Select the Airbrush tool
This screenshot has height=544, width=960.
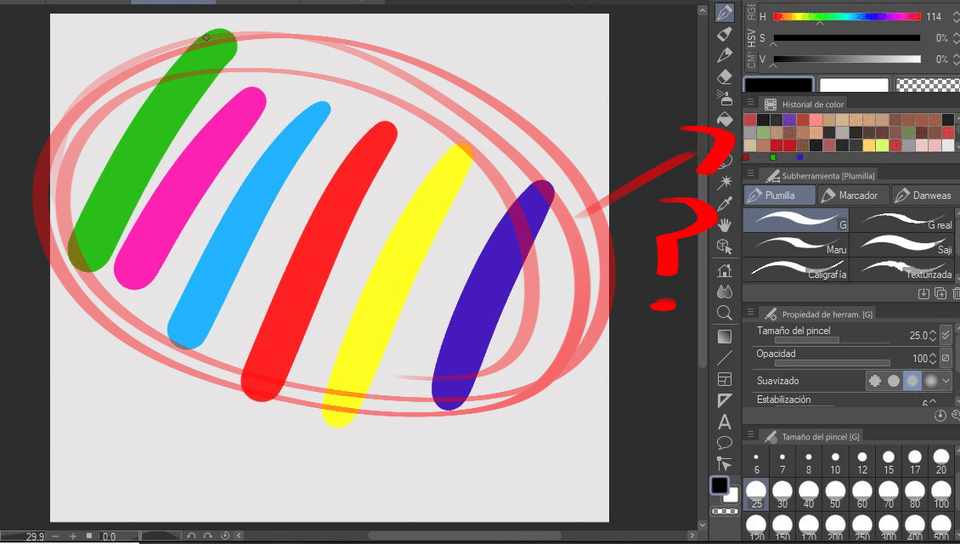pos(724,97)
